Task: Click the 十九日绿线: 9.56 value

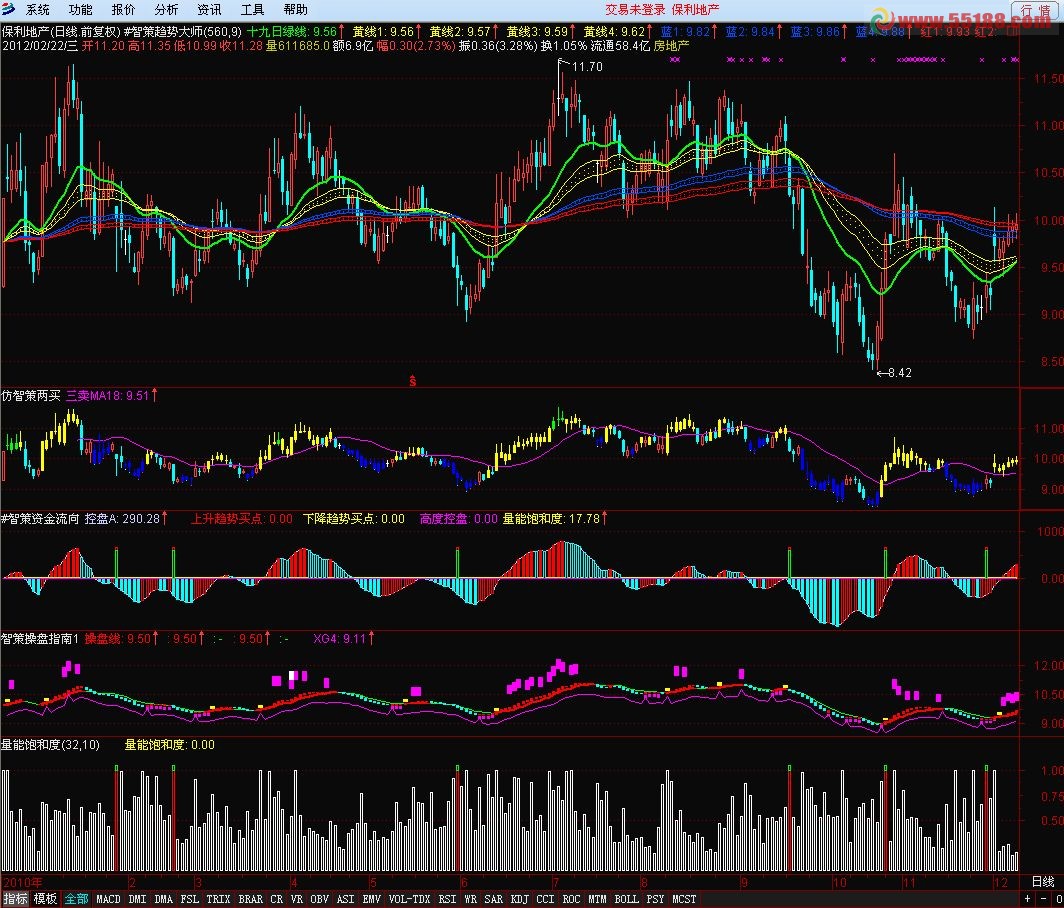Action: [292, 31]
